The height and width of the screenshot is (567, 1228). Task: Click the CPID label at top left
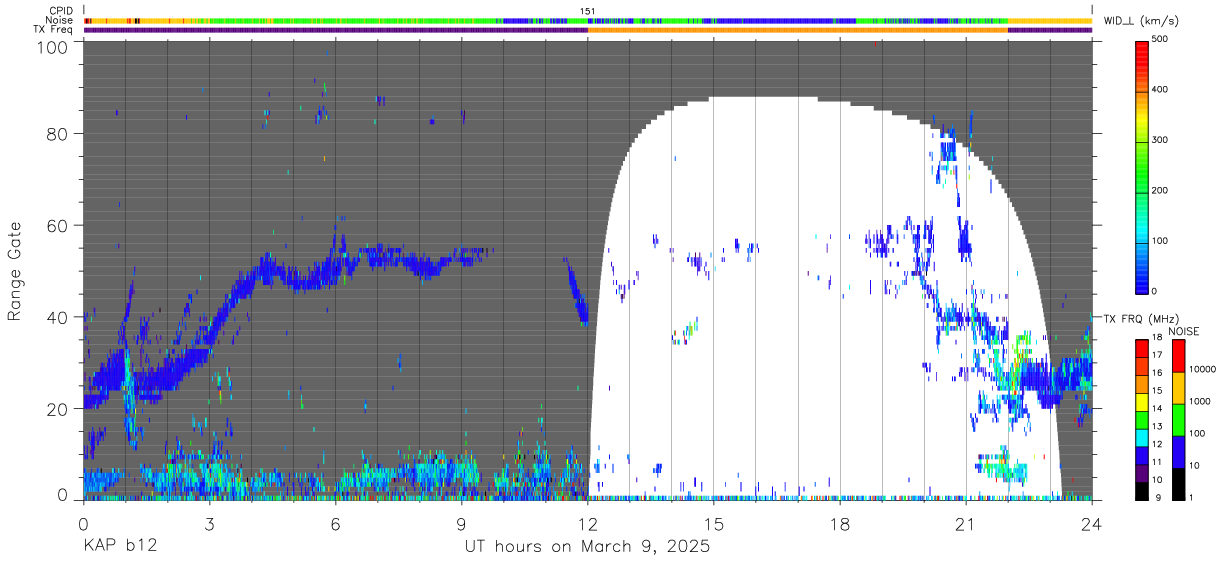click(60, 10)
